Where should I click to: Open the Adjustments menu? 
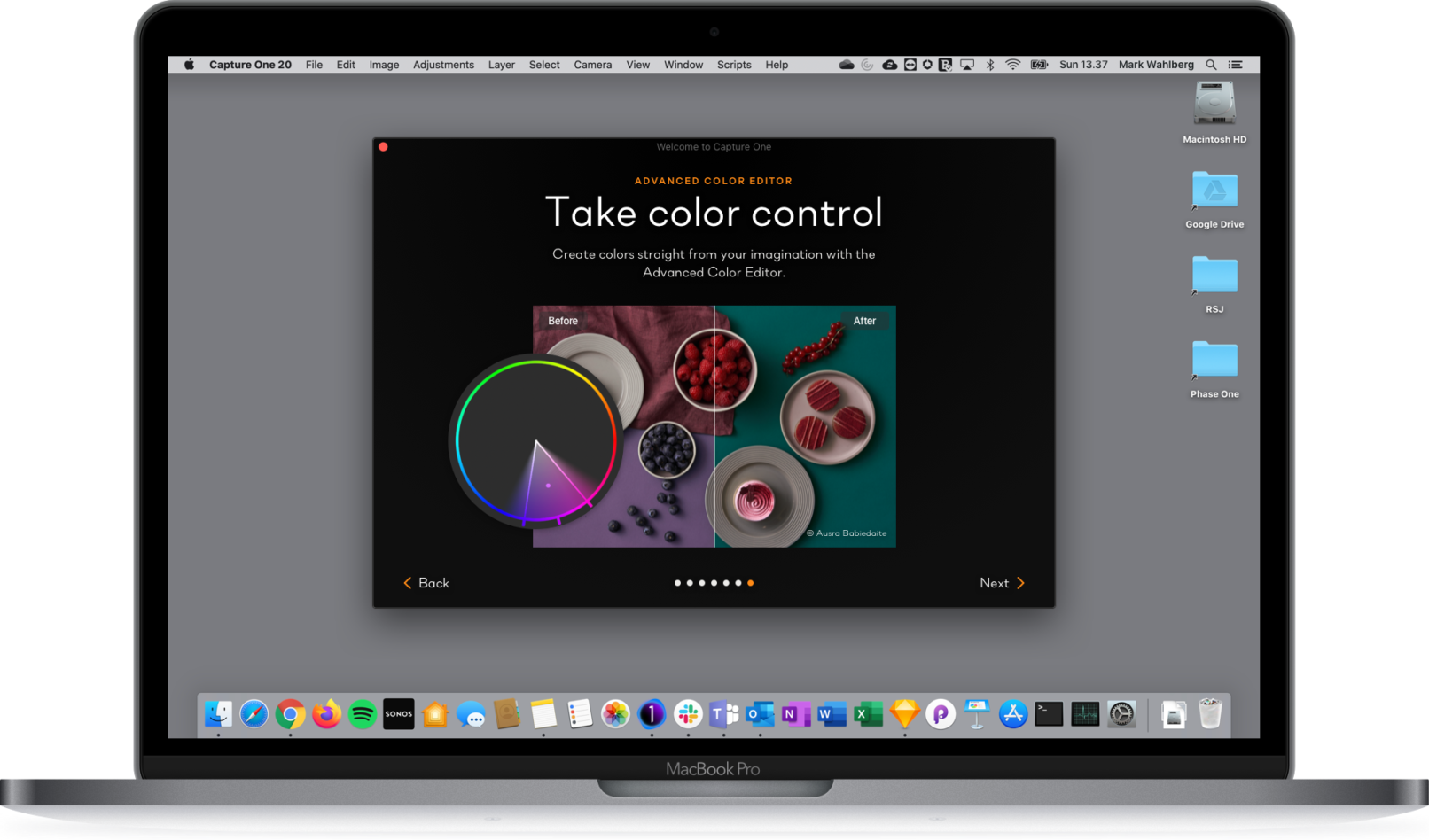(443, 64)
